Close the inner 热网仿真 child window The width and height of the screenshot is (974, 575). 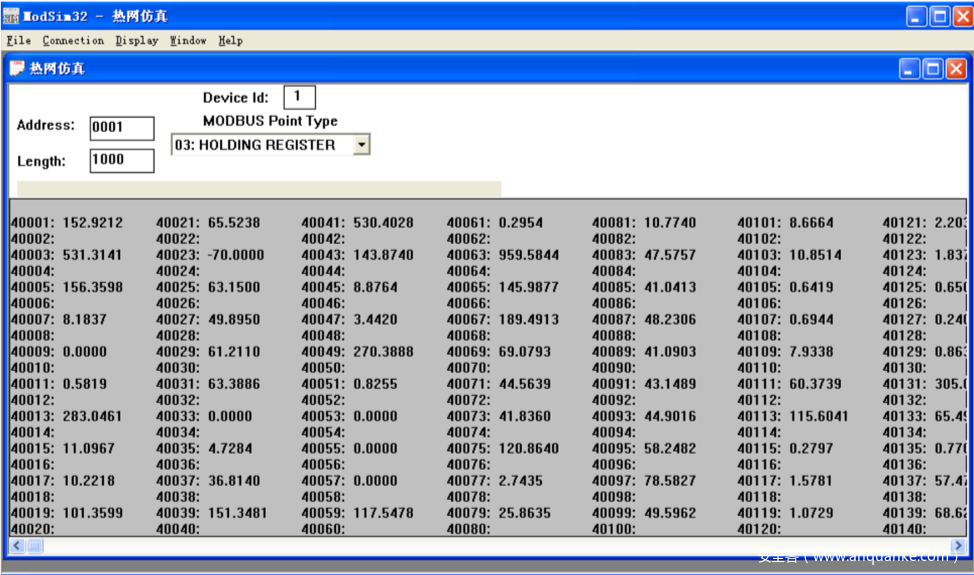coord(955,68)
